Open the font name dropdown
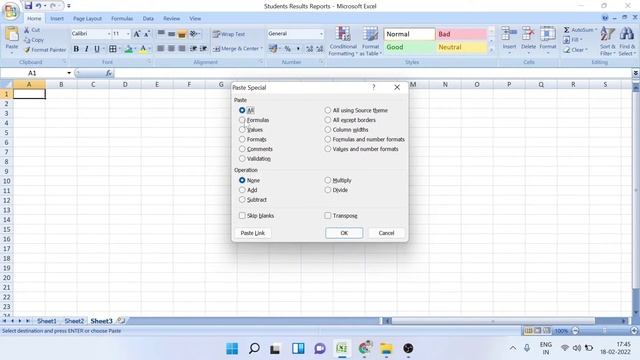Screen dimensions: 640x360 point(109,34)
